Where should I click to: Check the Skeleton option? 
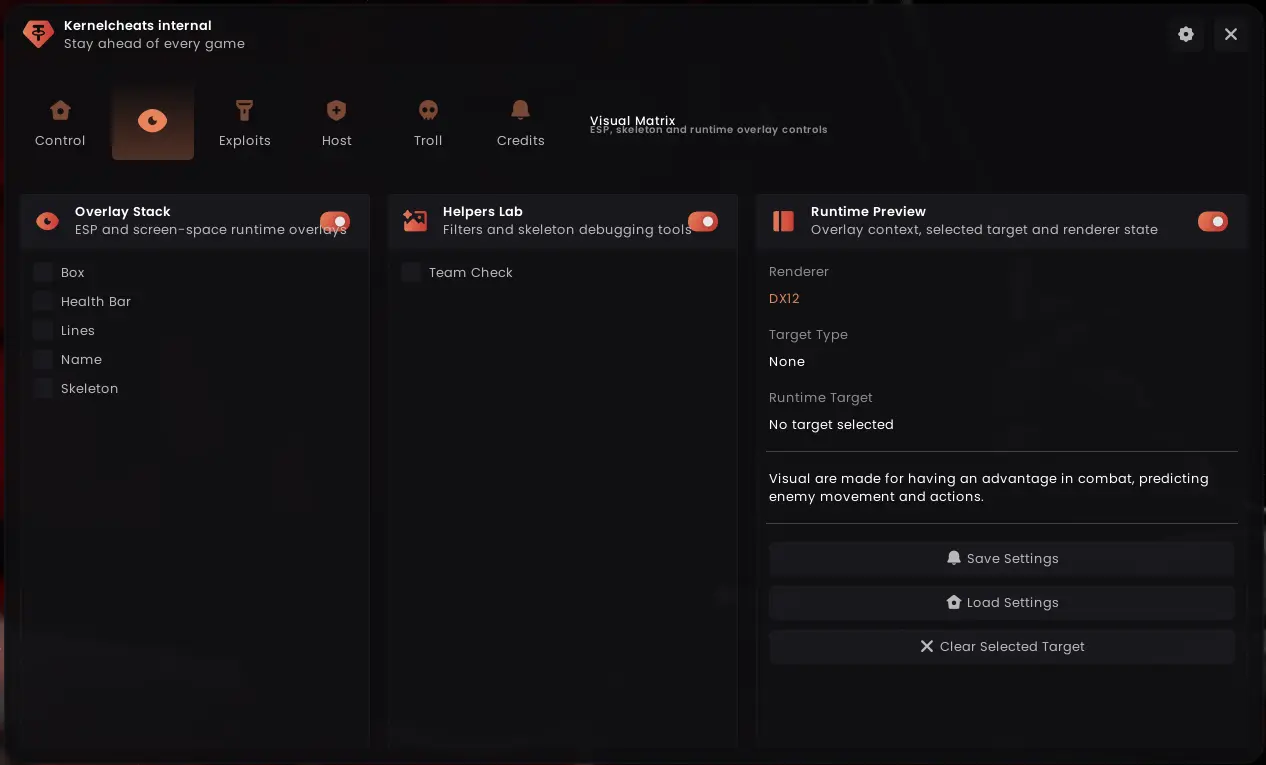[x=43, y=388]
